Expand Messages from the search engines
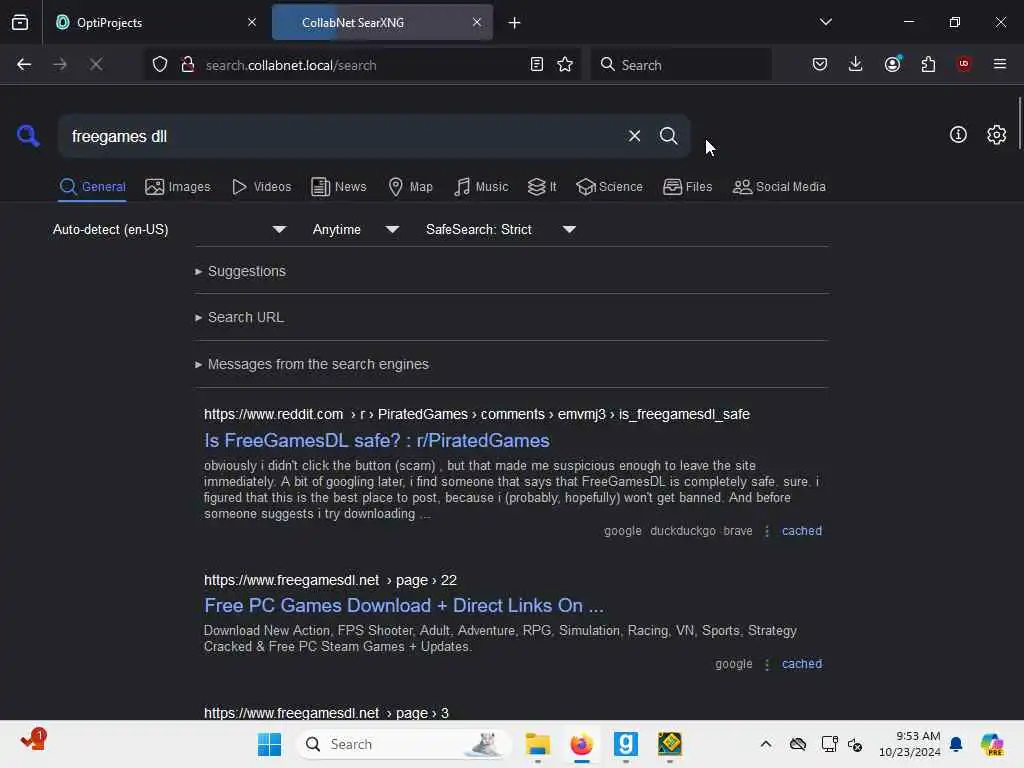1024x768 pixels. 312,364
